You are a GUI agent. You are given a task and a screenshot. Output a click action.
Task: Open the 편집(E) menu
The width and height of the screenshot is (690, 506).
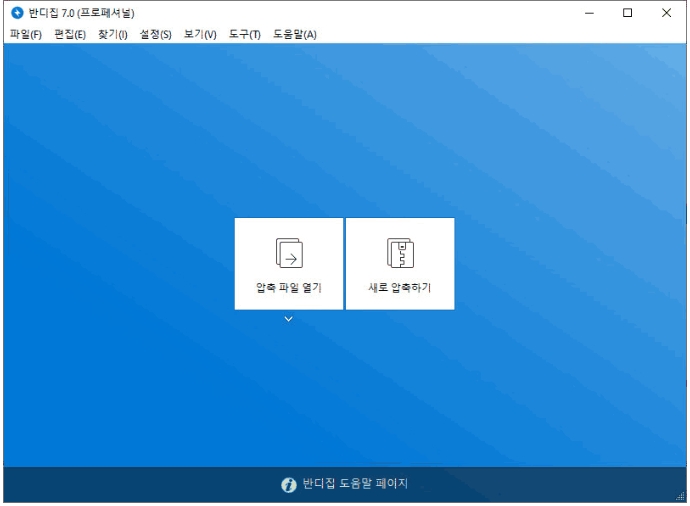[70, 34]
